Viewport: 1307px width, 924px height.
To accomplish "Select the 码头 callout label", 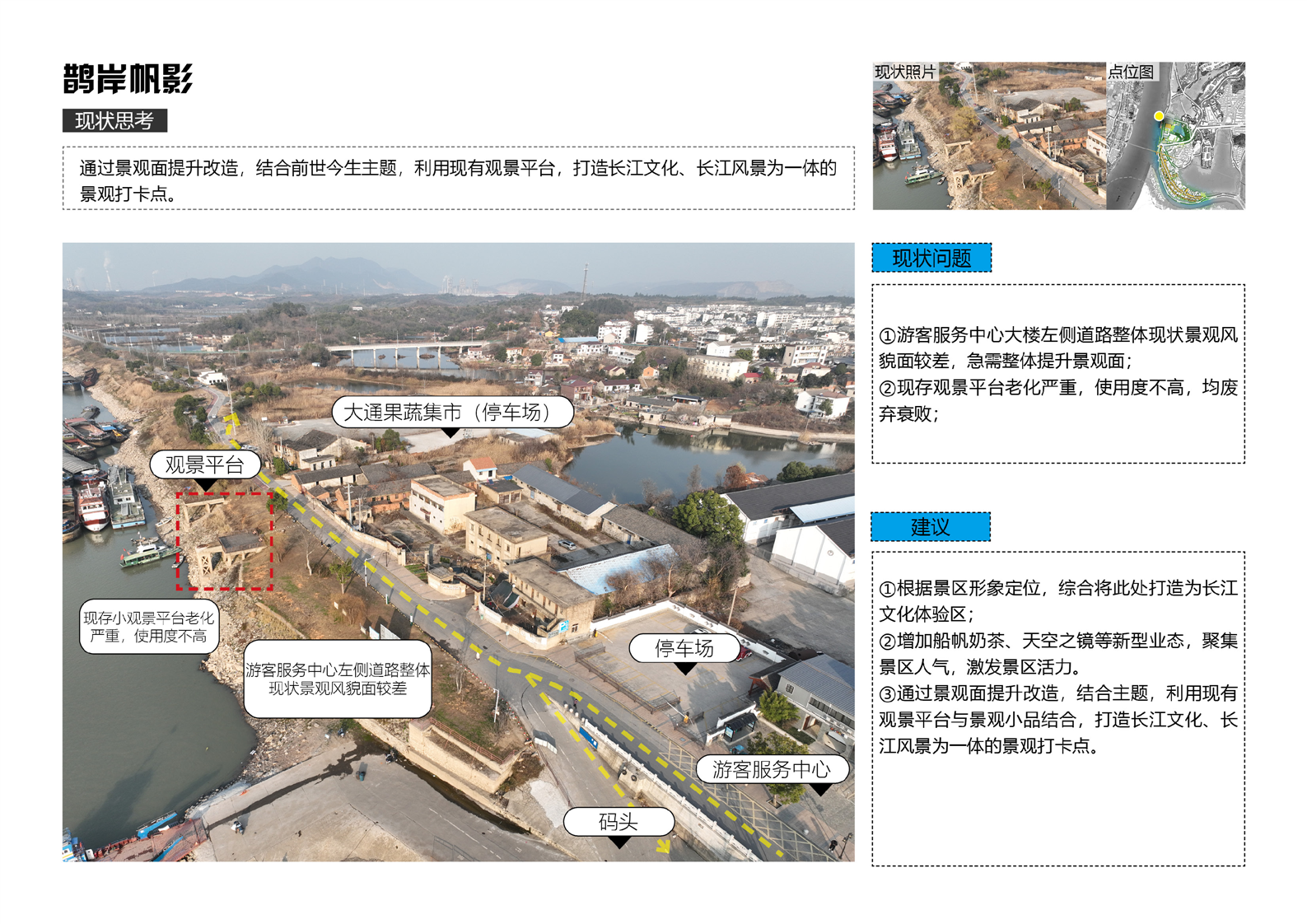I will click(x=618, y=821).
